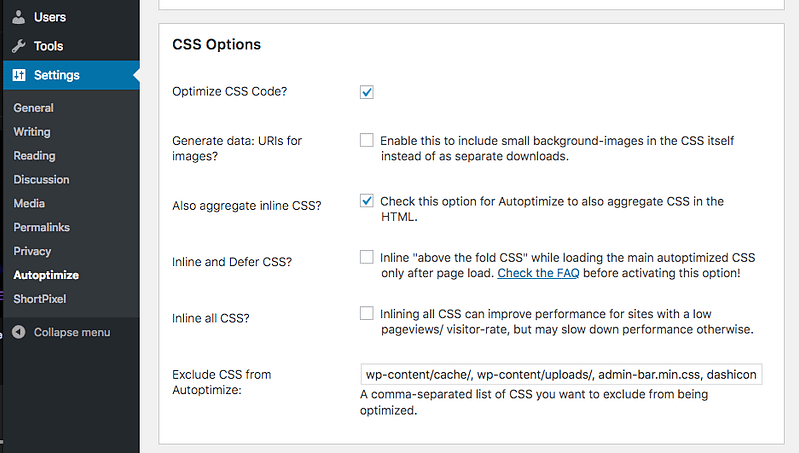Open the Privacy settings page
Viewport: 799px width, 453px height.
pos(32,251)
